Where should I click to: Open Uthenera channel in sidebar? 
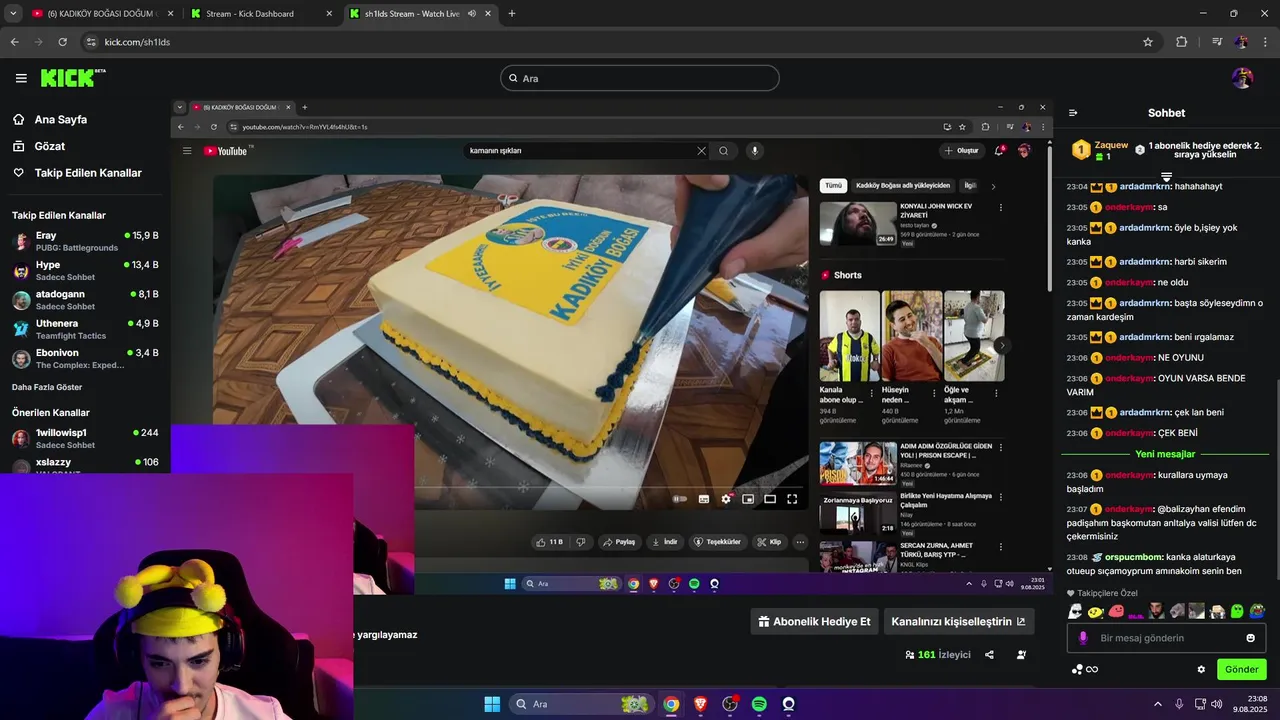click(85, 329)
